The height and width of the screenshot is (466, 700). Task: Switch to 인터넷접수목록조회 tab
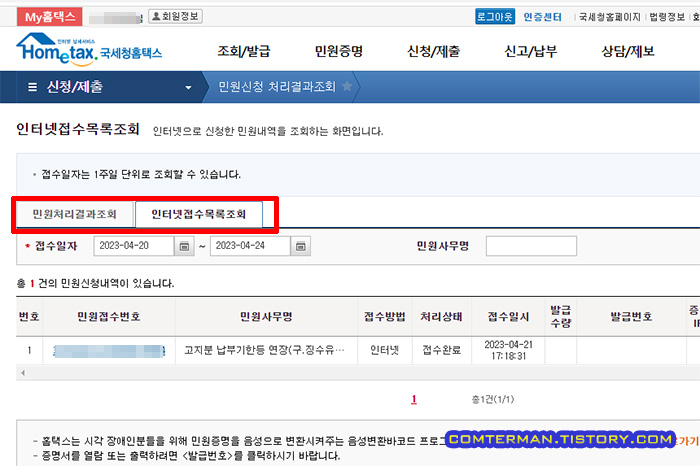coord(199,214)
